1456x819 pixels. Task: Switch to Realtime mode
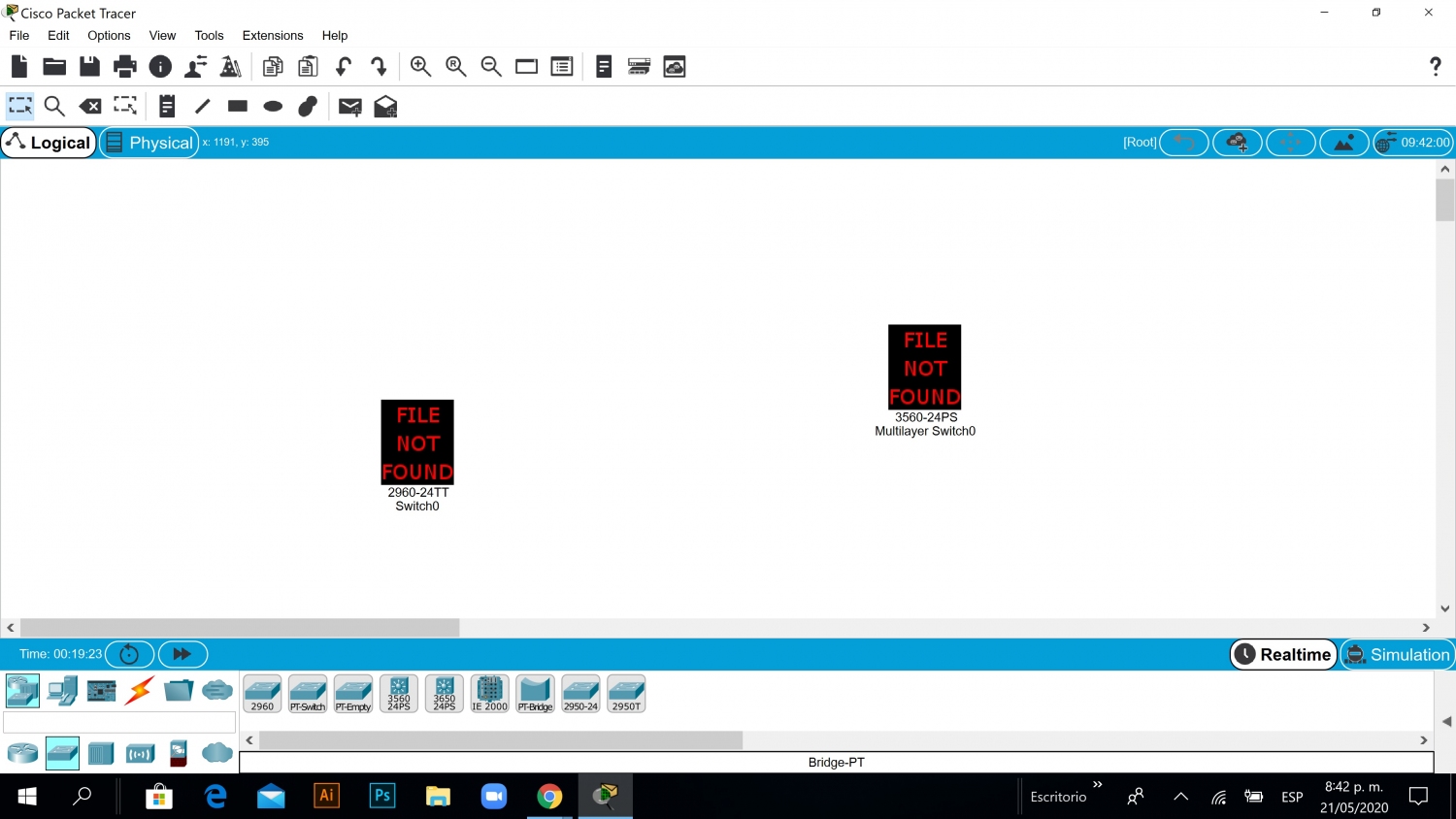click(x=1284, y=654)
